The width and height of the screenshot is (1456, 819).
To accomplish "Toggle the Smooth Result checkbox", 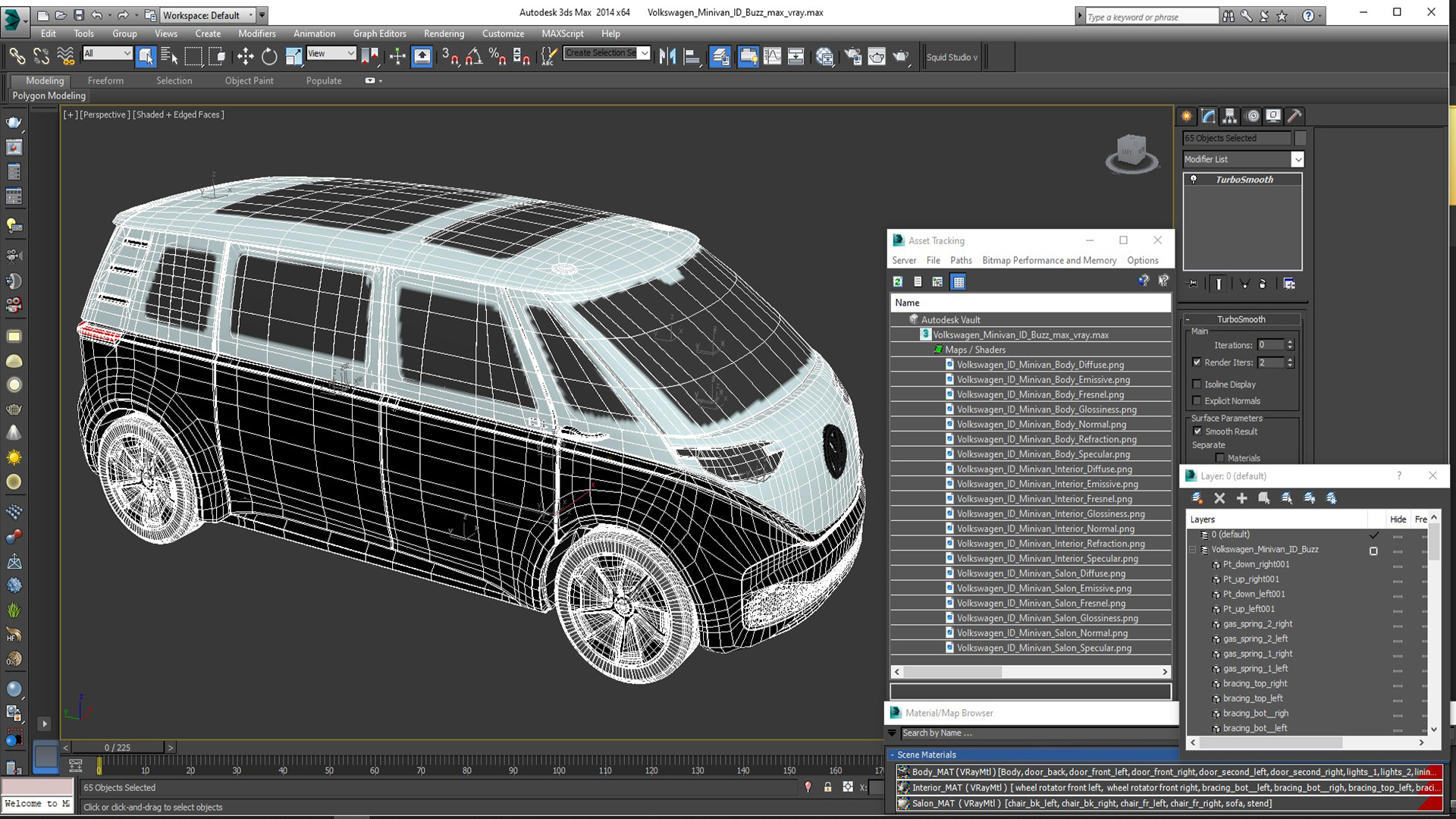I will point(1197,431).
